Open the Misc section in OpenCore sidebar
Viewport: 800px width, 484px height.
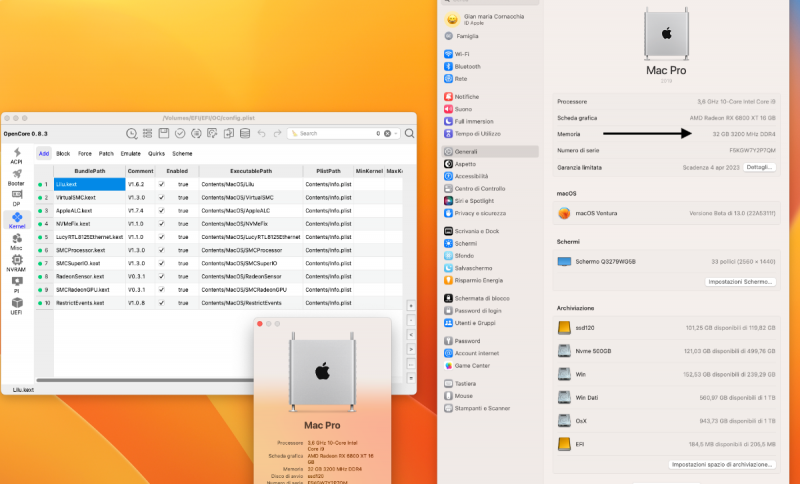click(16, 242)
